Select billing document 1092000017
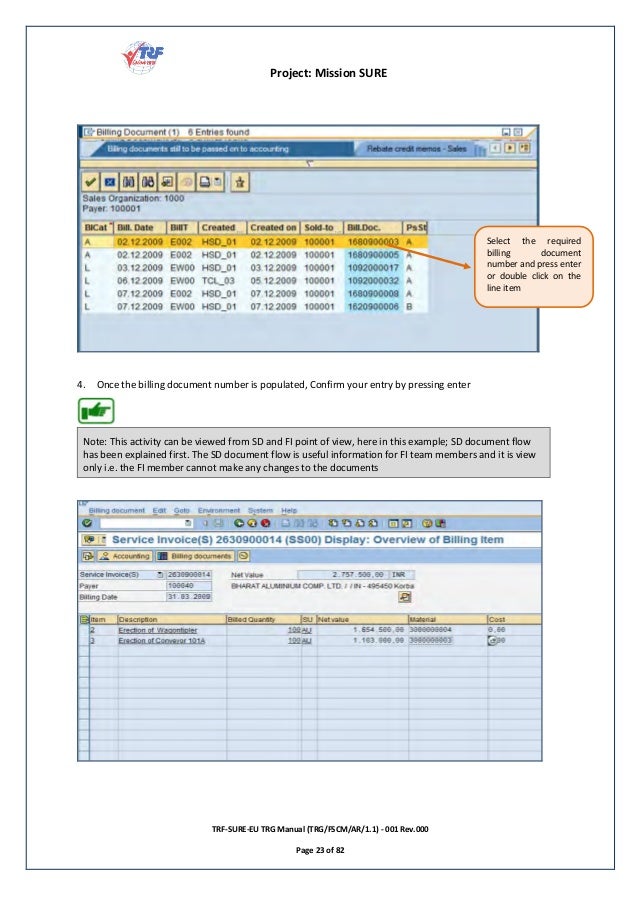Image resolution: width=638 pixels, height=903 pixels. click(x=373, y=268)
